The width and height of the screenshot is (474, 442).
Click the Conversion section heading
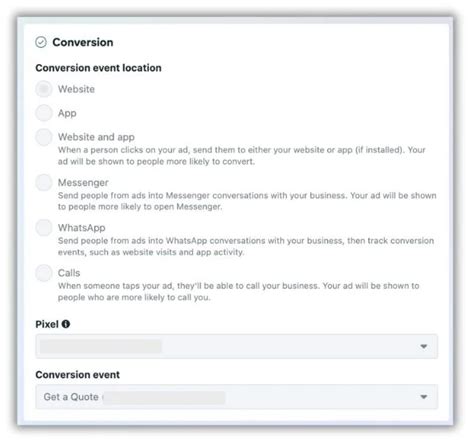click(83, 42)
